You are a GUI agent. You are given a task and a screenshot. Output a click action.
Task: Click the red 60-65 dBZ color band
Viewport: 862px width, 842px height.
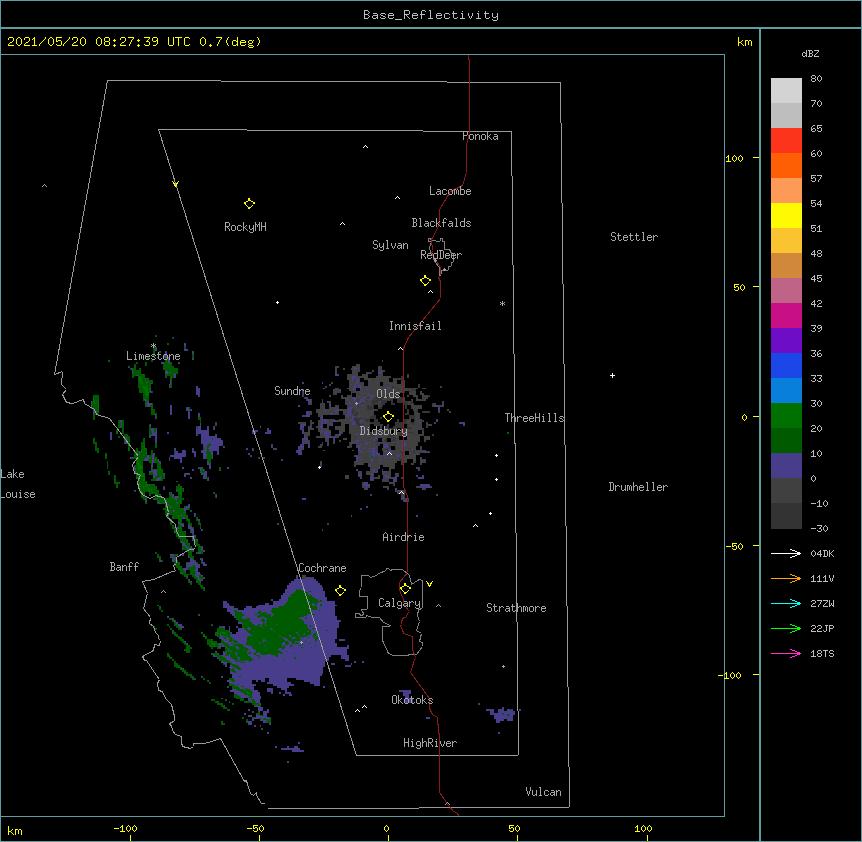786,141
